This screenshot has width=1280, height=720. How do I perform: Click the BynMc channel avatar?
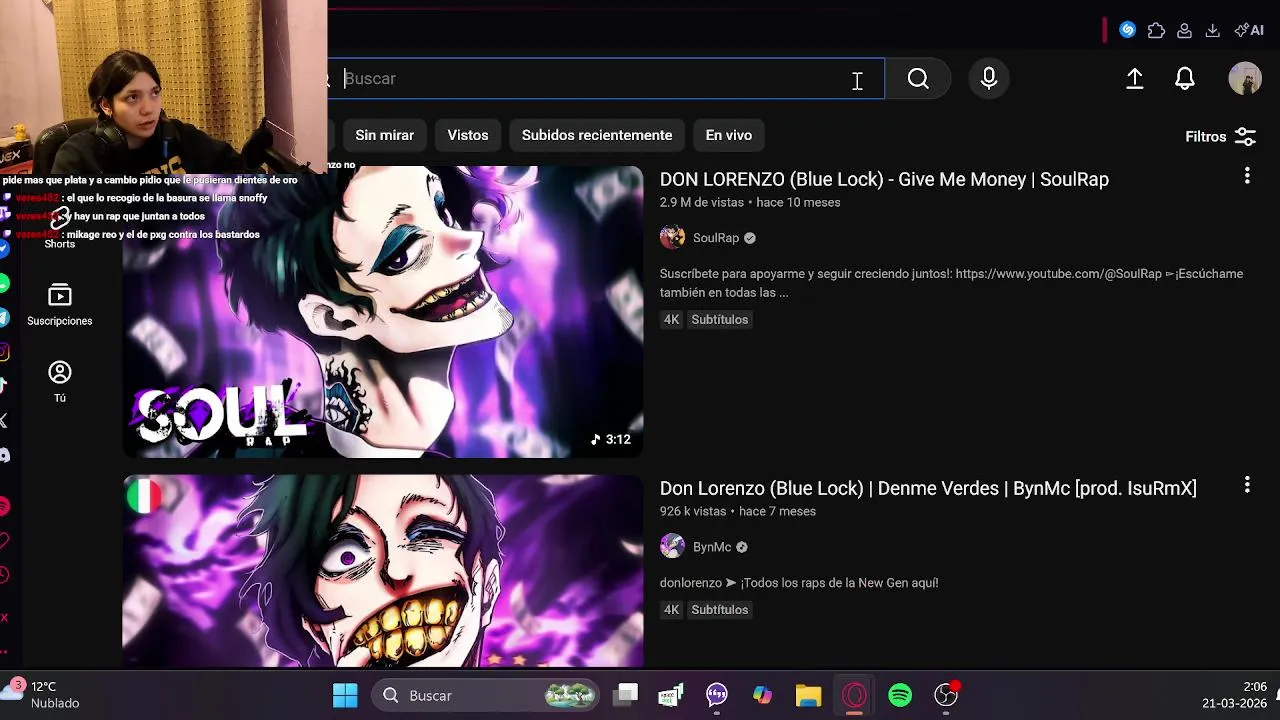pos(672,546)
